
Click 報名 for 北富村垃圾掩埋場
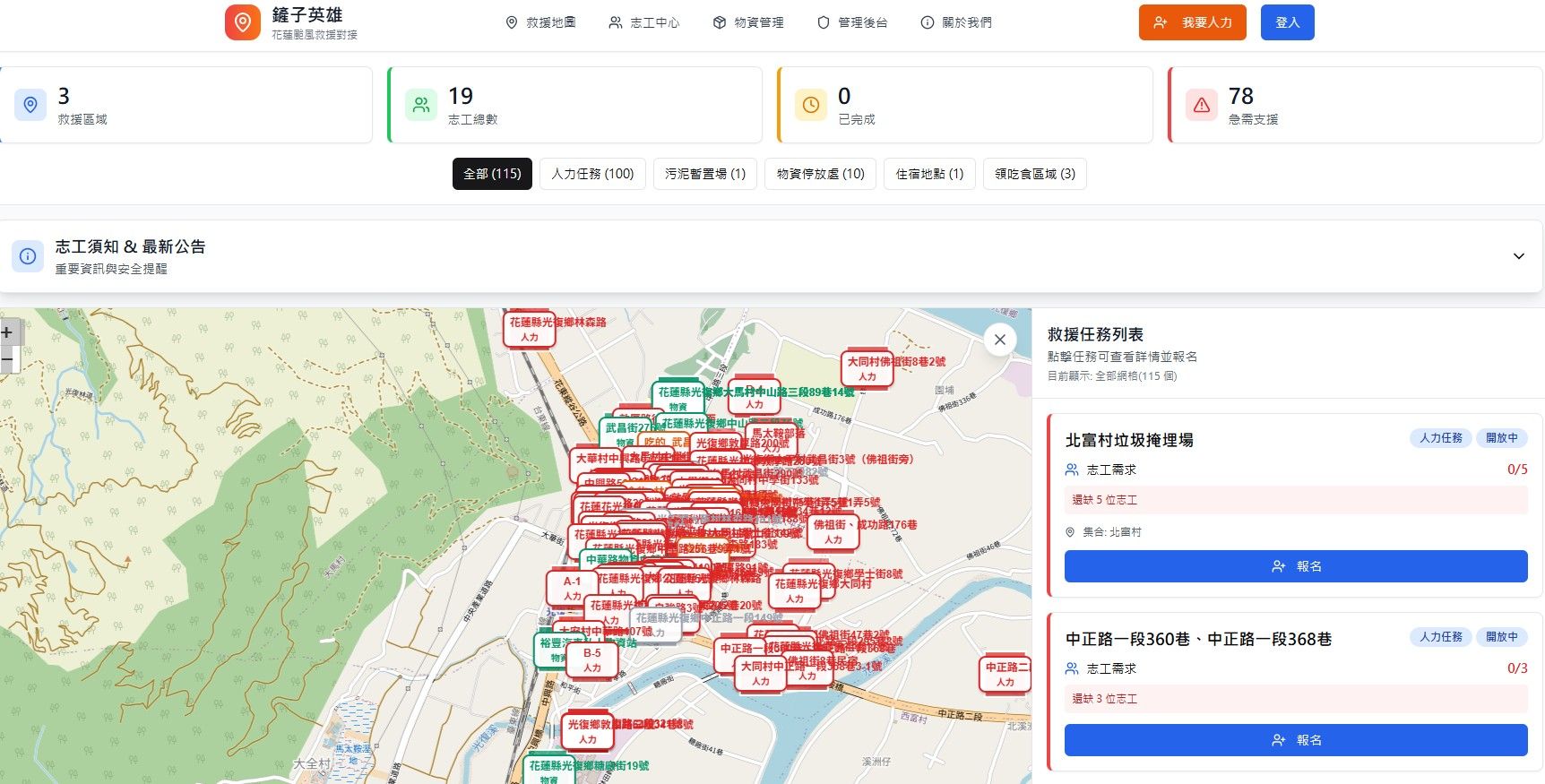pyautogui.click(x=1296, y=566)
